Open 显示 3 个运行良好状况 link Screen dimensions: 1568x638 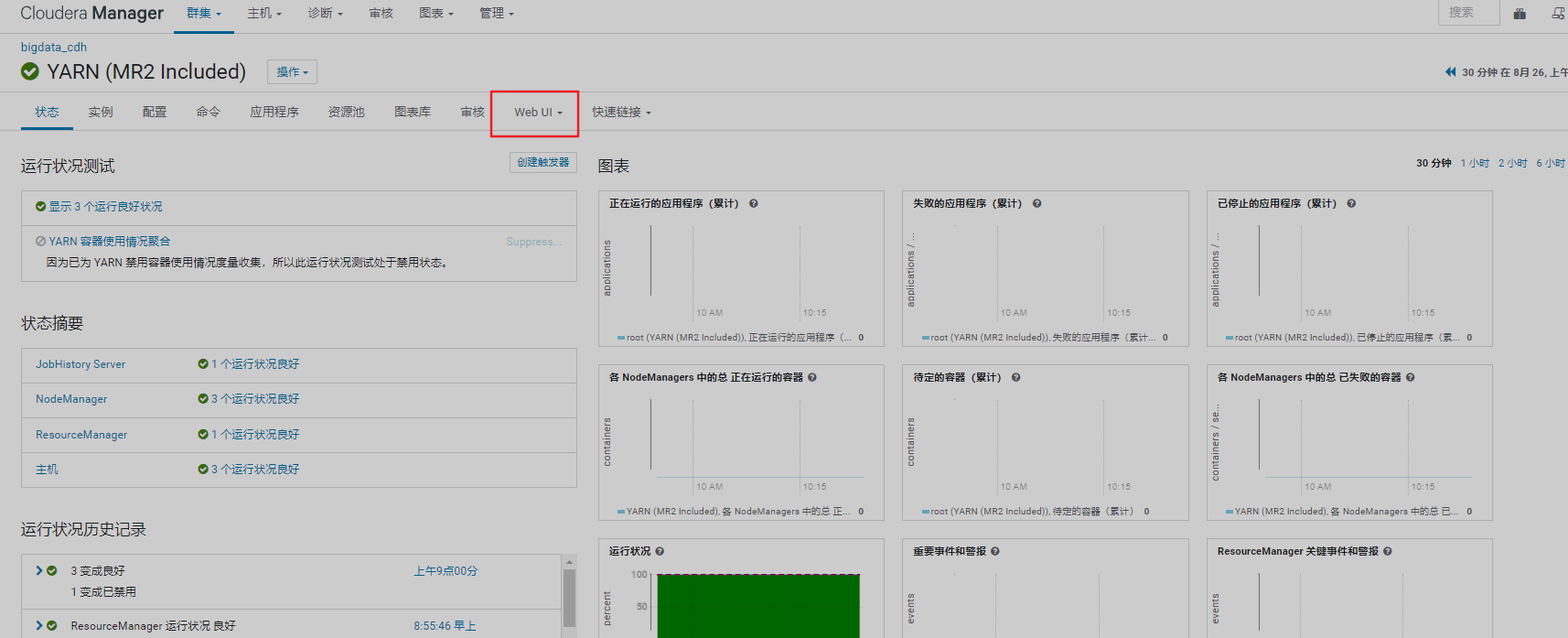[105, 207]
